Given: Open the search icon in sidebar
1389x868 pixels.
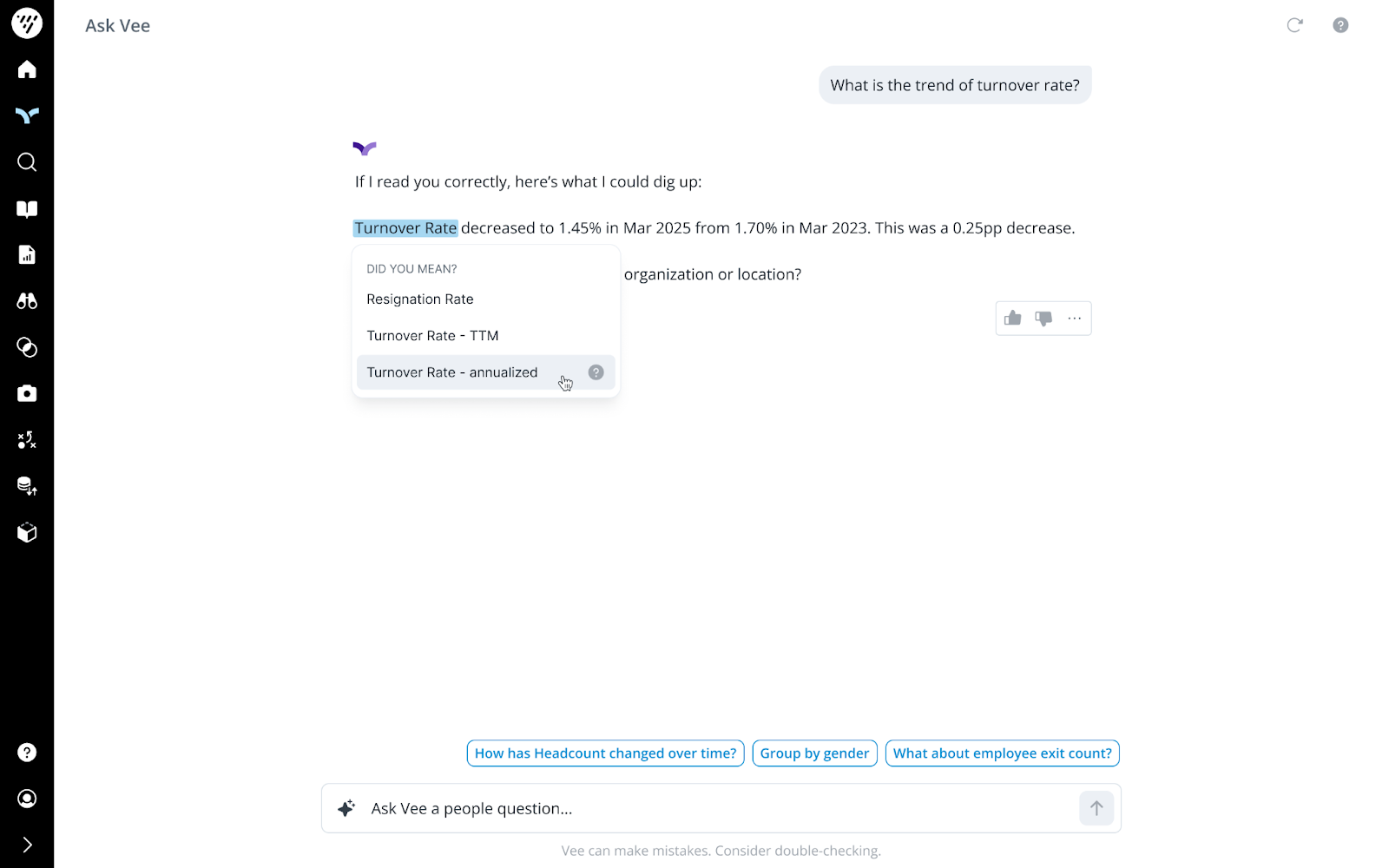Looking at the screenshot, I should pos(27,162).
